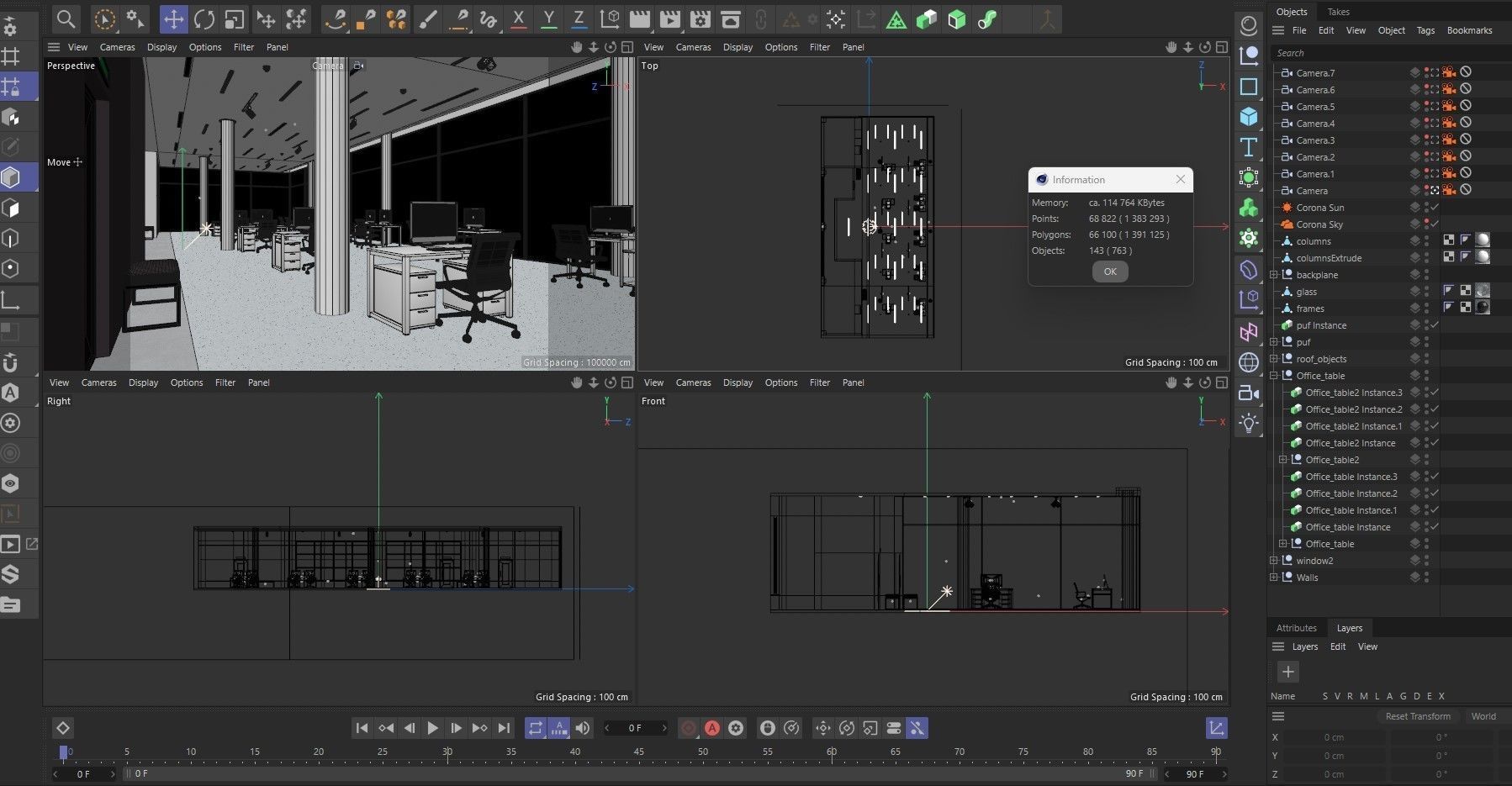Add a Camera object from right palette
The width and height of the screenshot is (1512, 786).
[1249, 393]
